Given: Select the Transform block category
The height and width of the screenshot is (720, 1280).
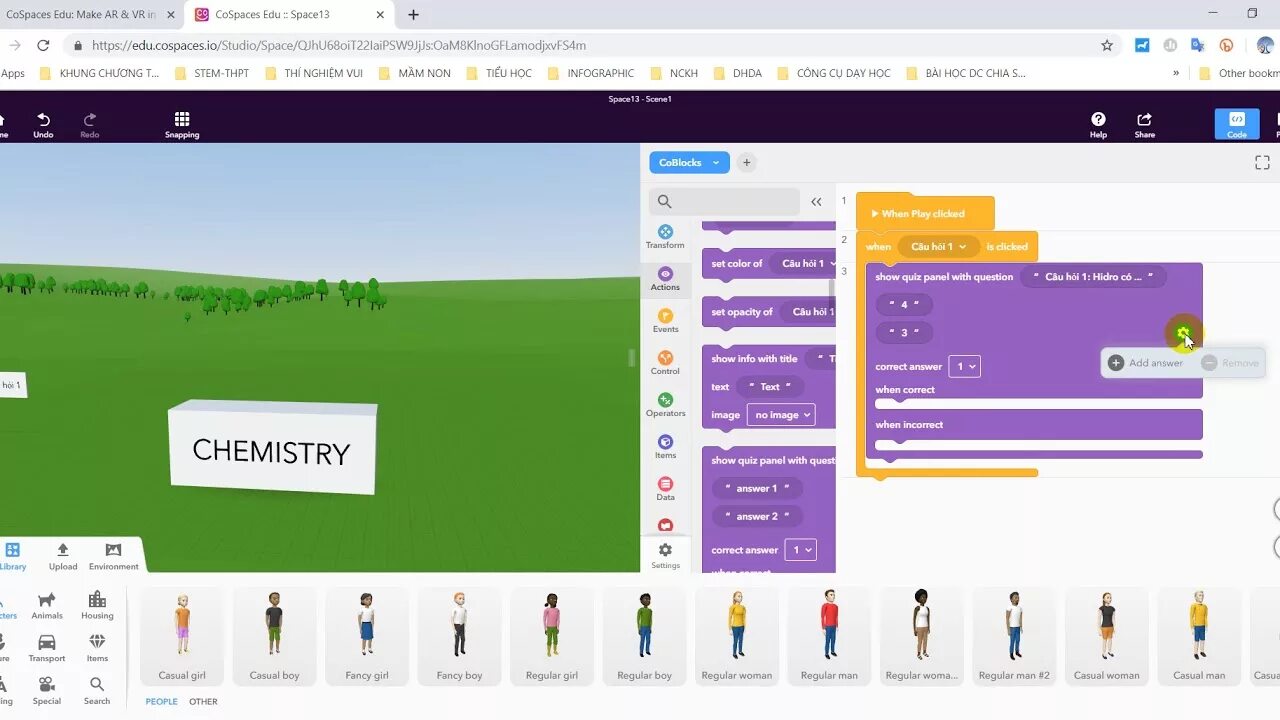Looking at the screenshot, I should coord(665,237).
